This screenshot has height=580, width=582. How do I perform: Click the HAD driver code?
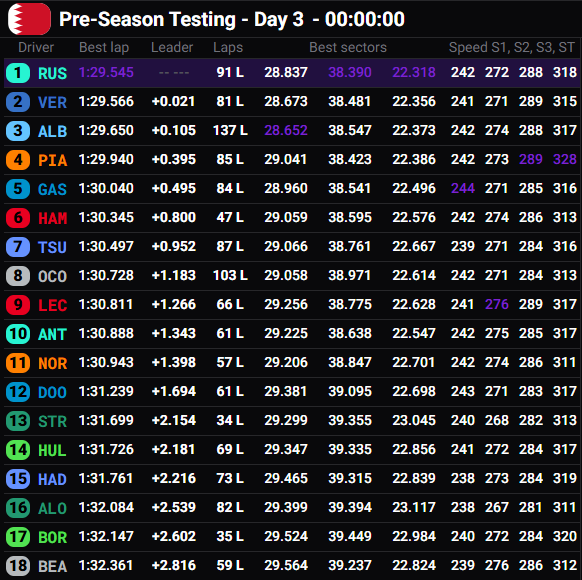52,479
